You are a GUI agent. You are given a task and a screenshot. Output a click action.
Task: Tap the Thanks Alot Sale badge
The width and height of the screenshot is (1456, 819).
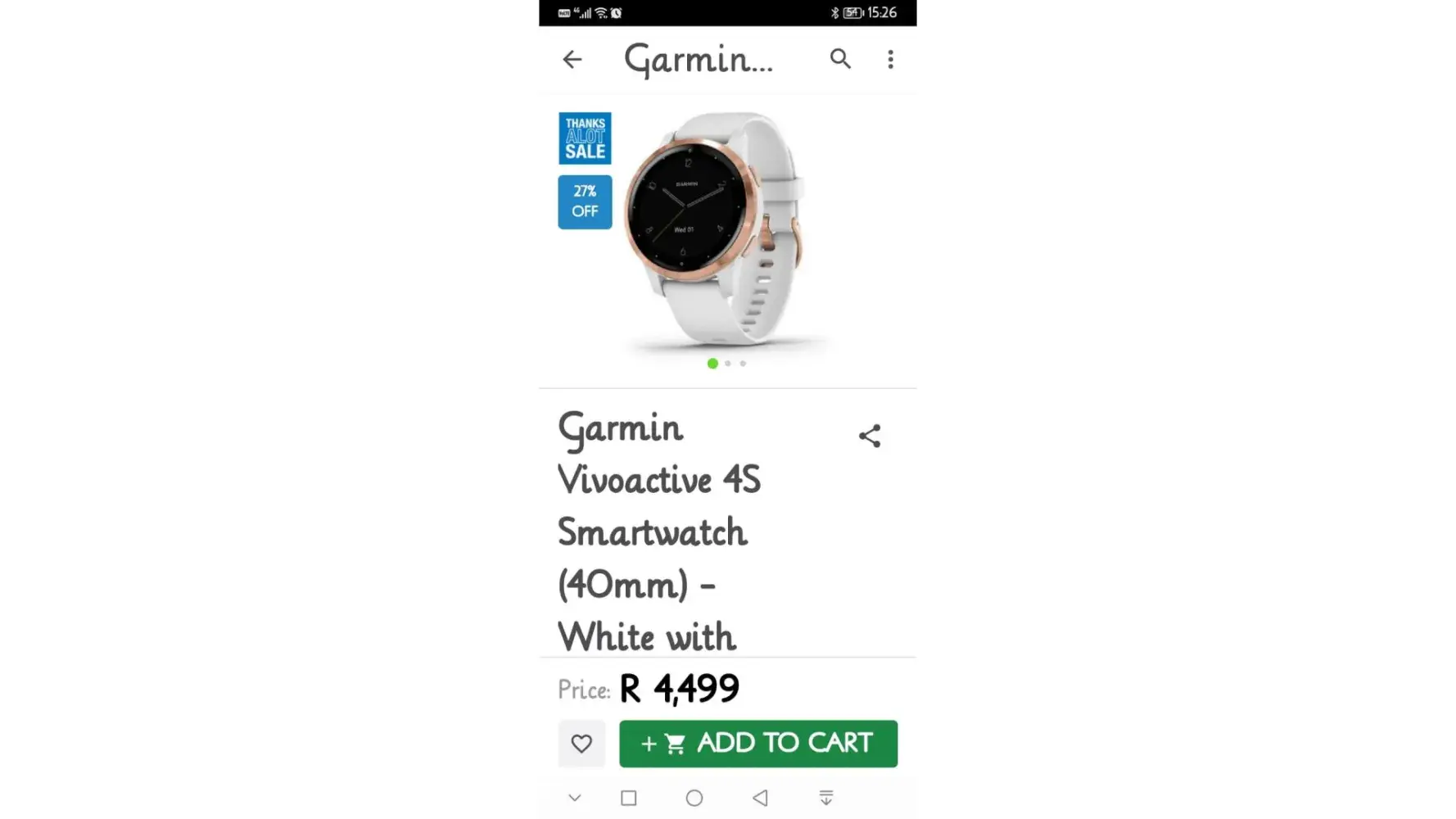pyautogui.click(x=585, y=138)
